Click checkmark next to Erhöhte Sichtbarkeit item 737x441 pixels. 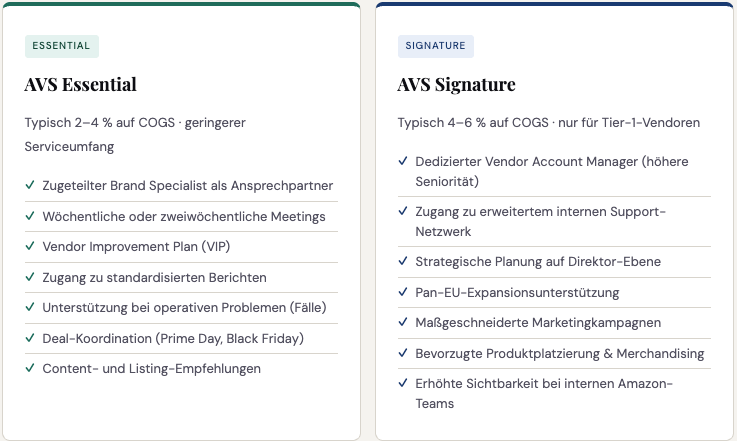tap(403, 383)
